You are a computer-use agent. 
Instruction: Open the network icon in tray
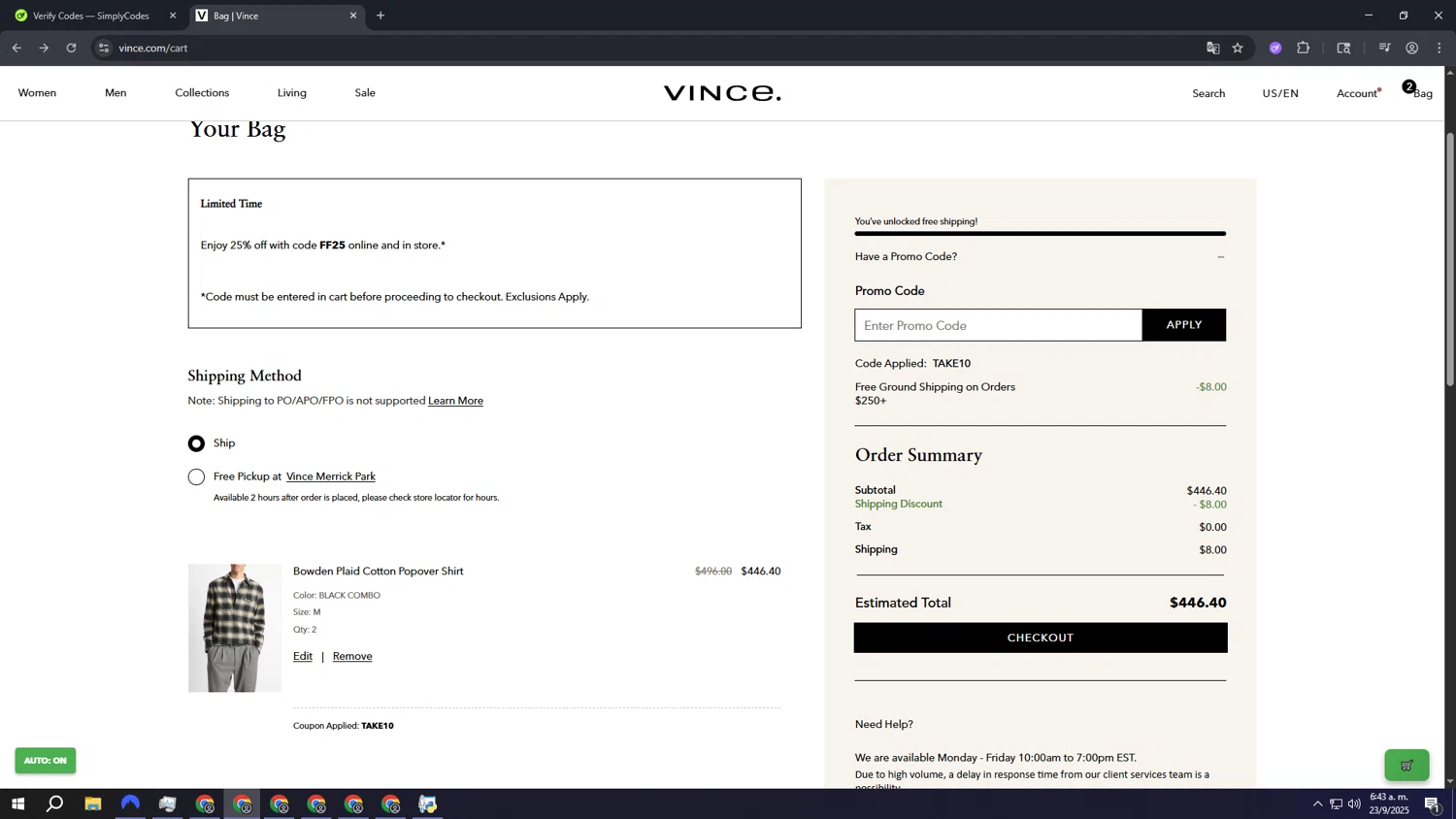pos(1336,804)
